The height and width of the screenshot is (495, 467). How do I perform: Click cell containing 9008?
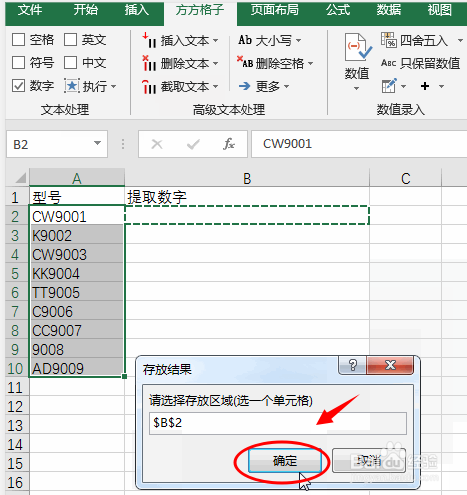click(77, 349)
